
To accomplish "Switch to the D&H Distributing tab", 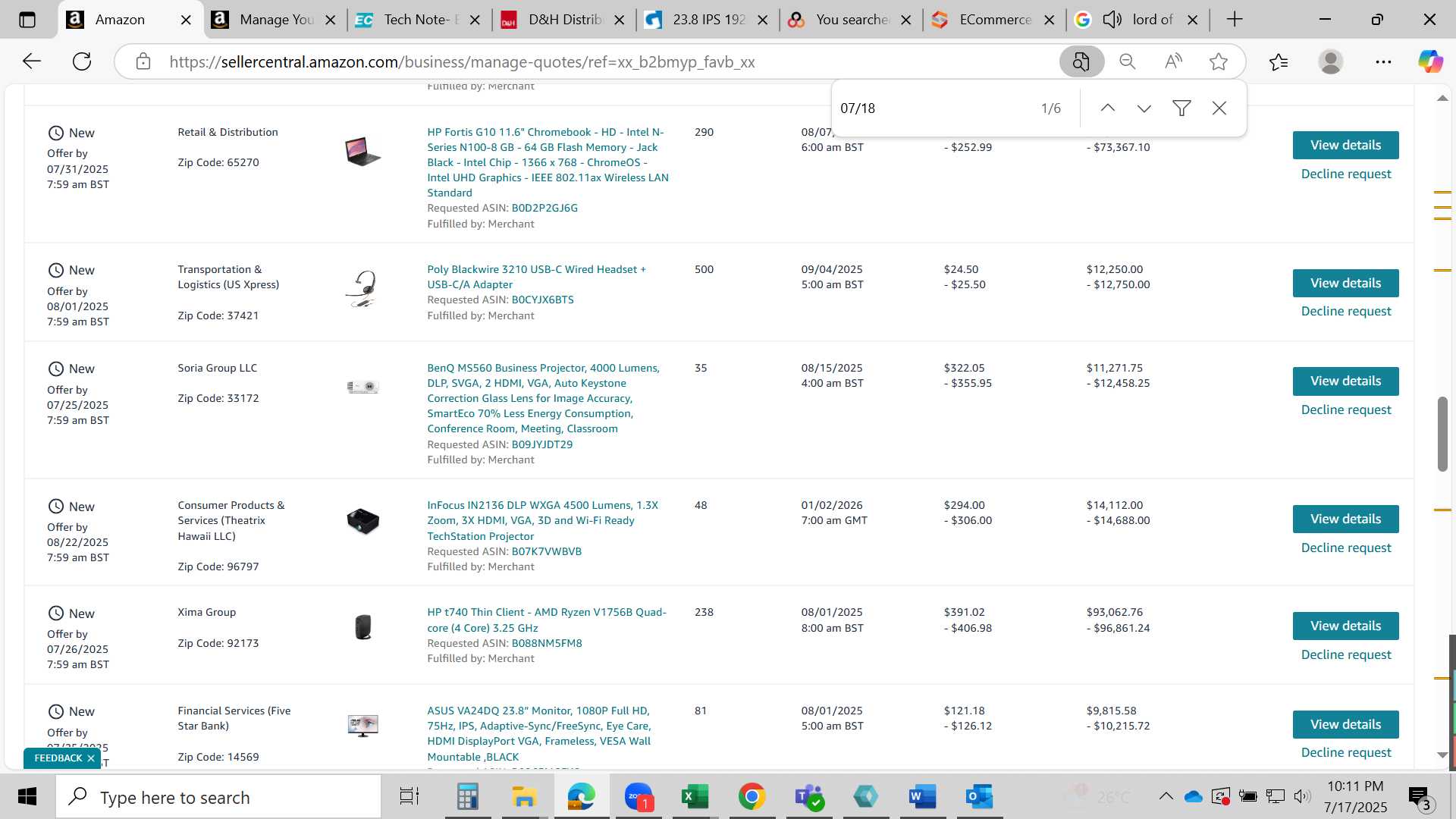I will 564,20.
